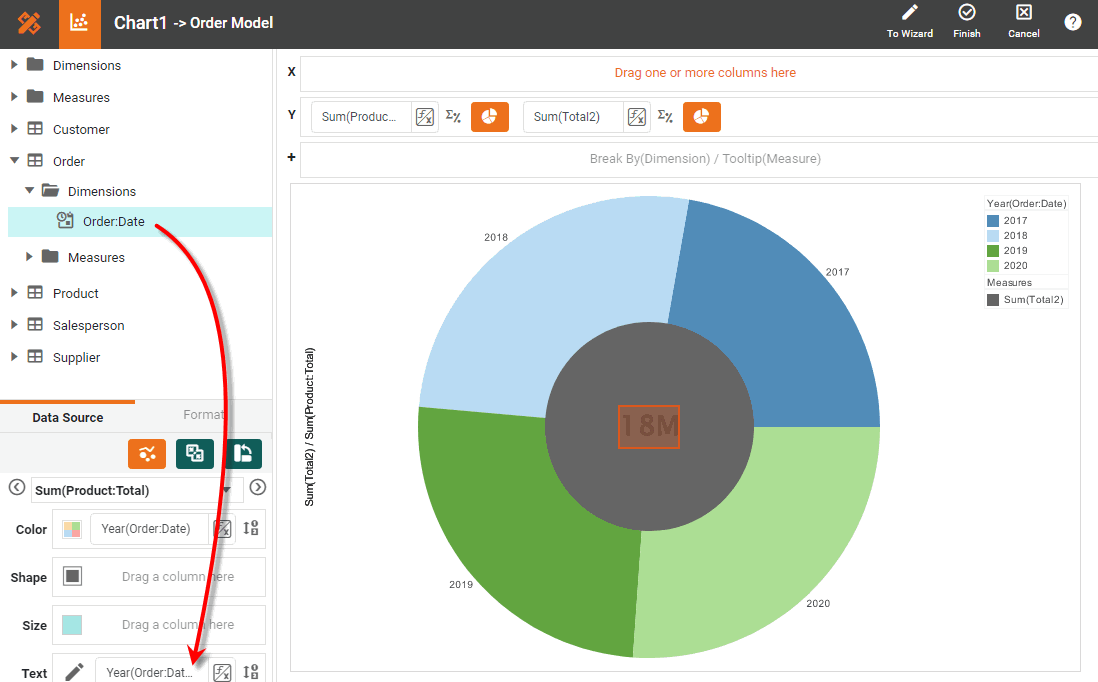Expand the Measures folder under Order
Viewport: 1098px width, 682px height.
[29, 257]
